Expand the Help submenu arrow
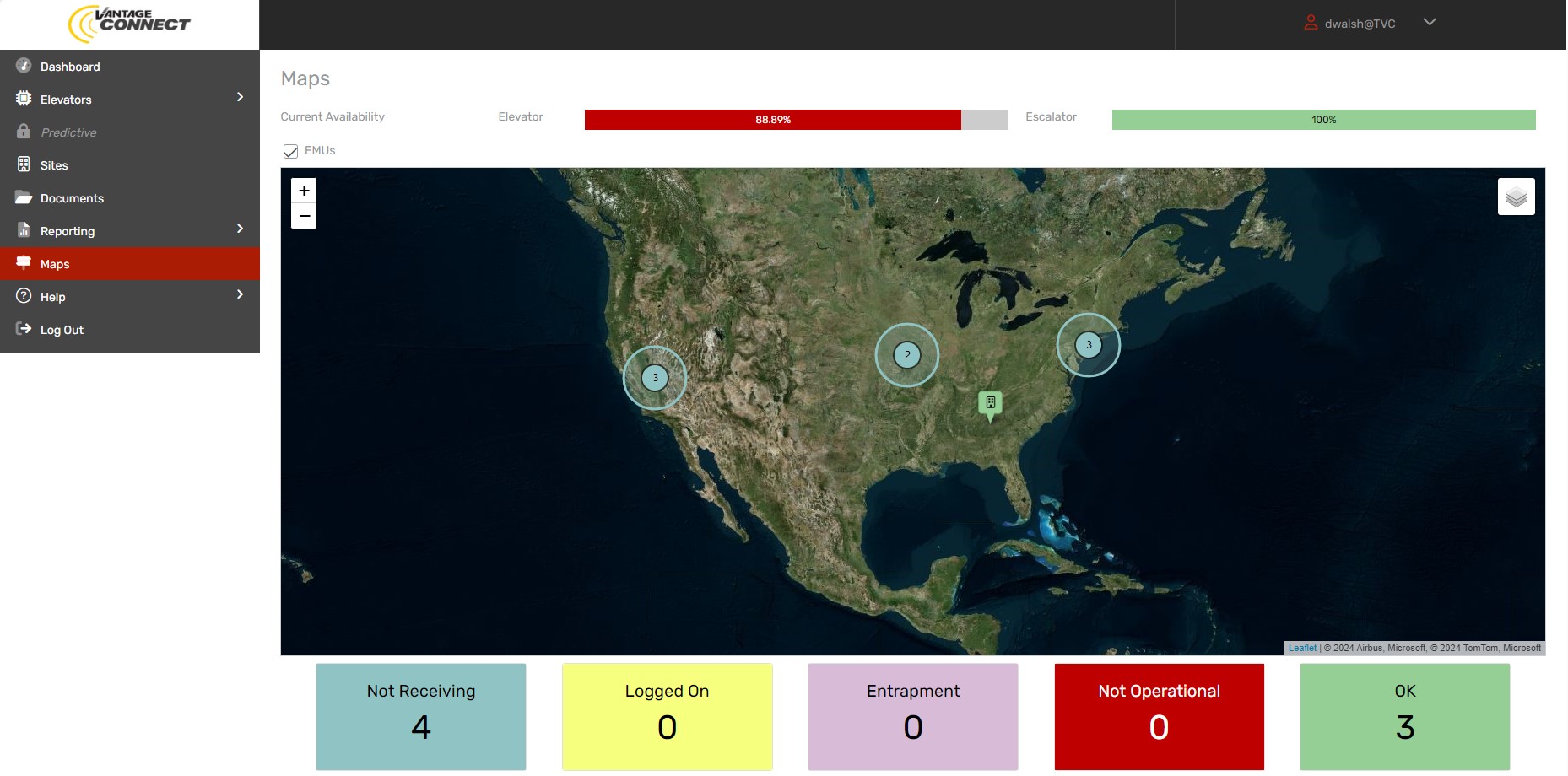Image resolution: width=1568 pixels, height=776 pixels. click(240, 295)
